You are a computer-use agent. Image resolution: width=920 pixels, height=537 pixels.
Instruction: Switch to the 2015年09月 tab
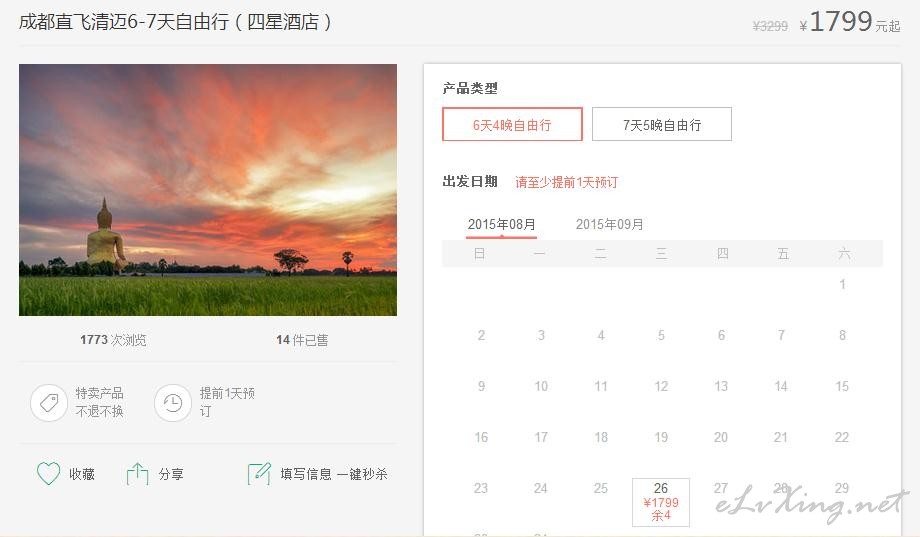pyautogui.click(x=610, y=225)
